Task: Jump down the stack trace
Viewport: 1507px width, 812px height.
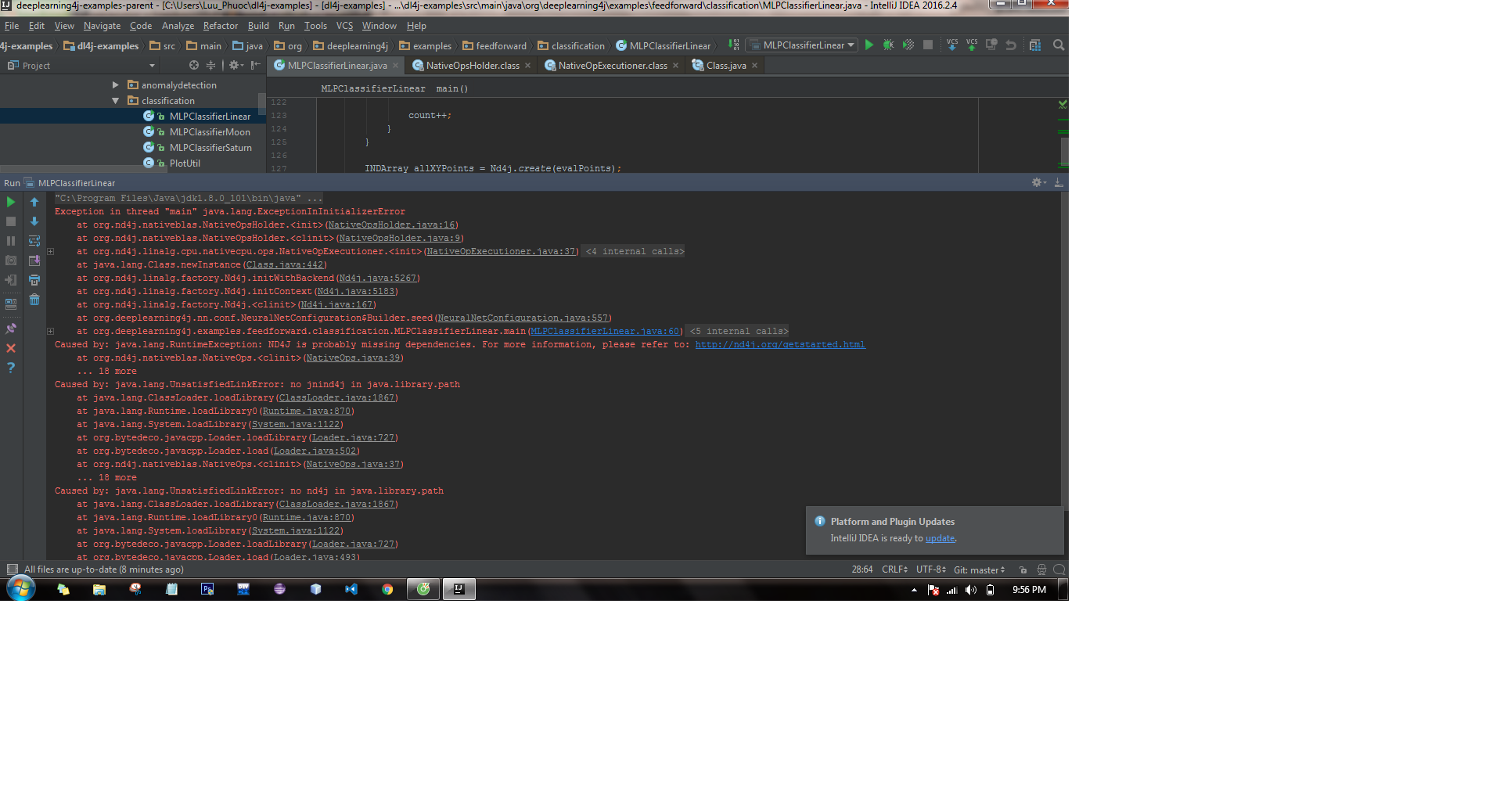Action: click(x=34, y=221)
